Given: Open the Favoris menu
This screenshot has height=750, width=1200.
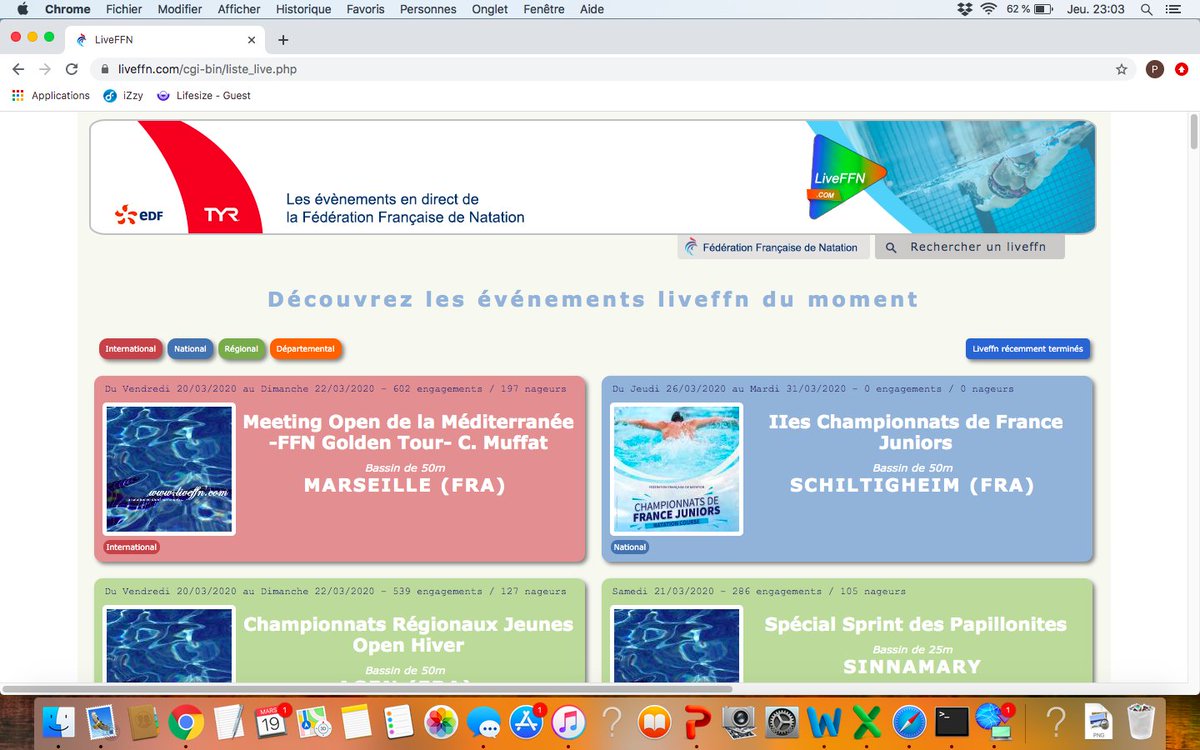Looking at the screenshot, I should (x=365, y=9).
